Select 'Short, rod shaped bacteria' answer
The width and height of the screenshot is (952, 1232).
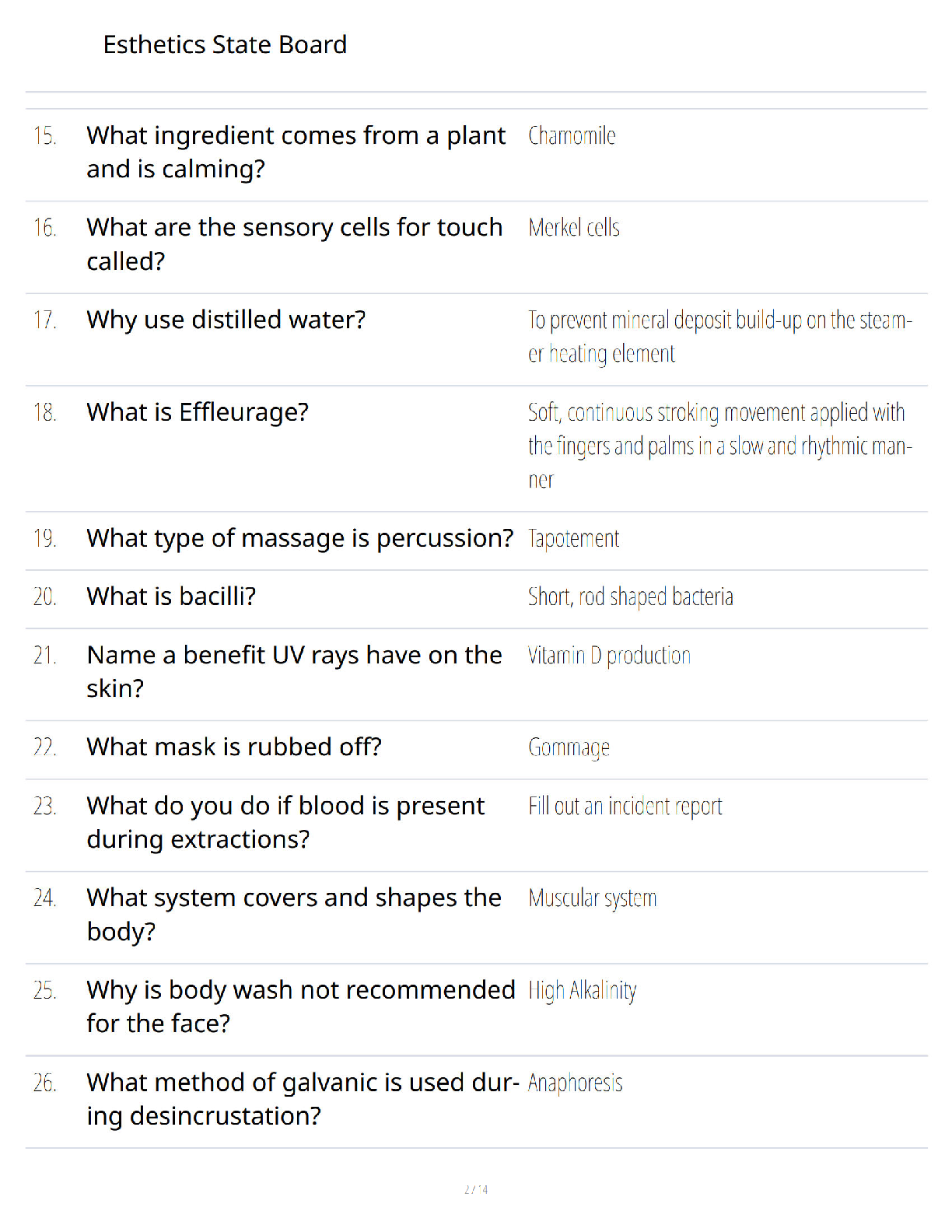(x=631, y=597)
